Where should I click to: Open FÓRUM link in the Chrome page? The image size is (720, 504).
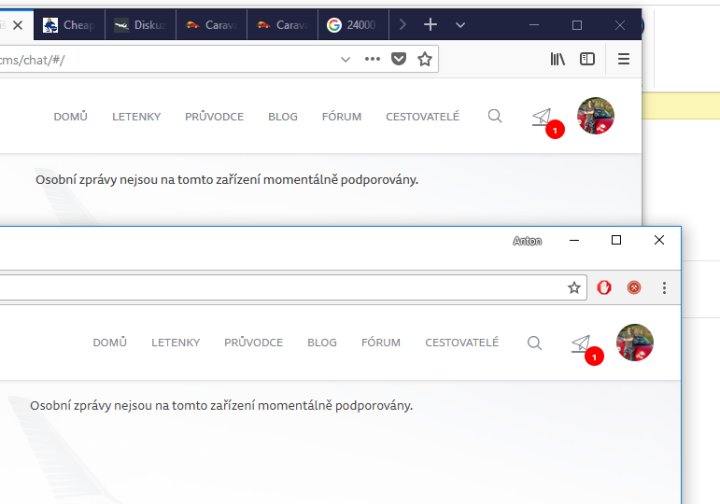381,342
